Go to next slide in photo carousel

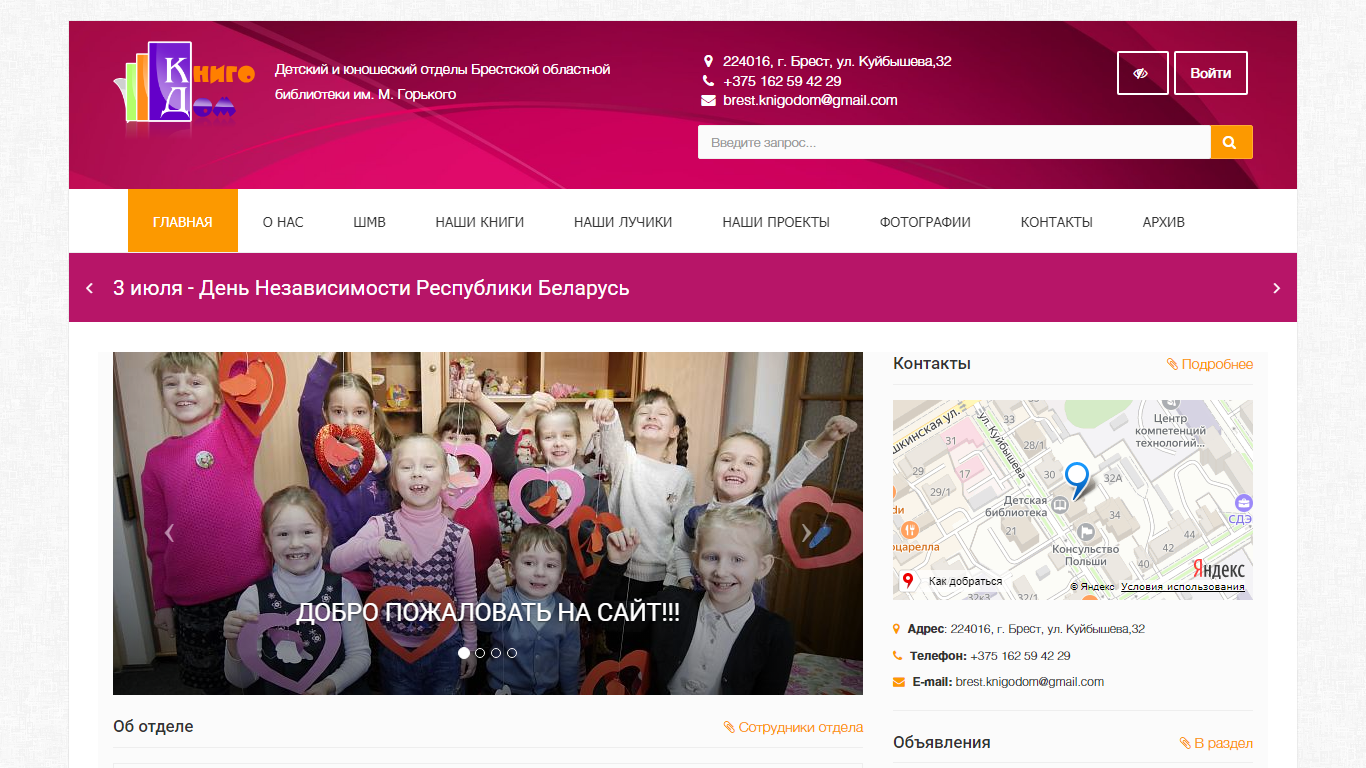[x=806, y=532]
